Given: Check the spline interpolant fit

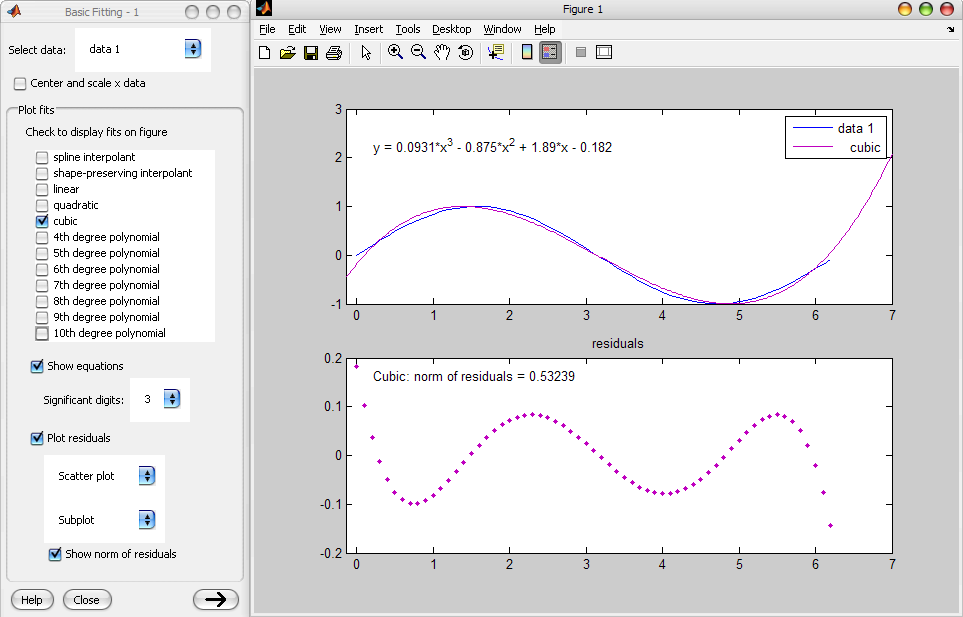Looking at the screenshot, I should click(42, 158).
